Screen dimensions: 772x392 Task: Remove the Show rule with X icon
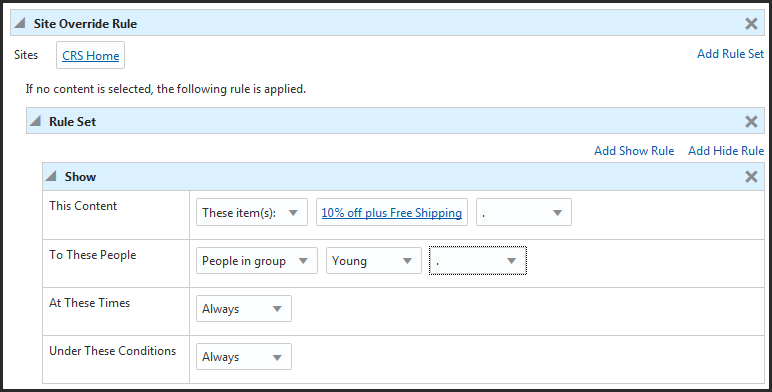751,176
